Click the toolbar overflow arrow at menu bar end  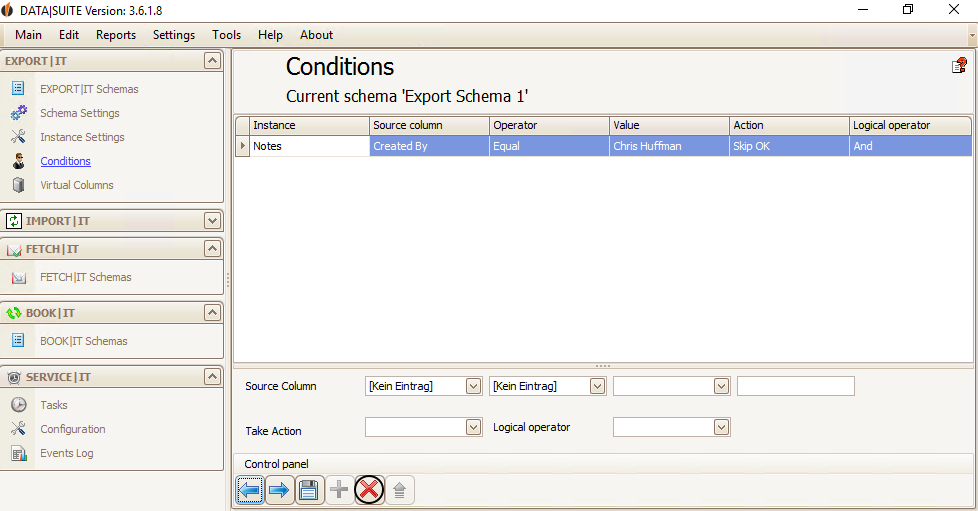972,36
